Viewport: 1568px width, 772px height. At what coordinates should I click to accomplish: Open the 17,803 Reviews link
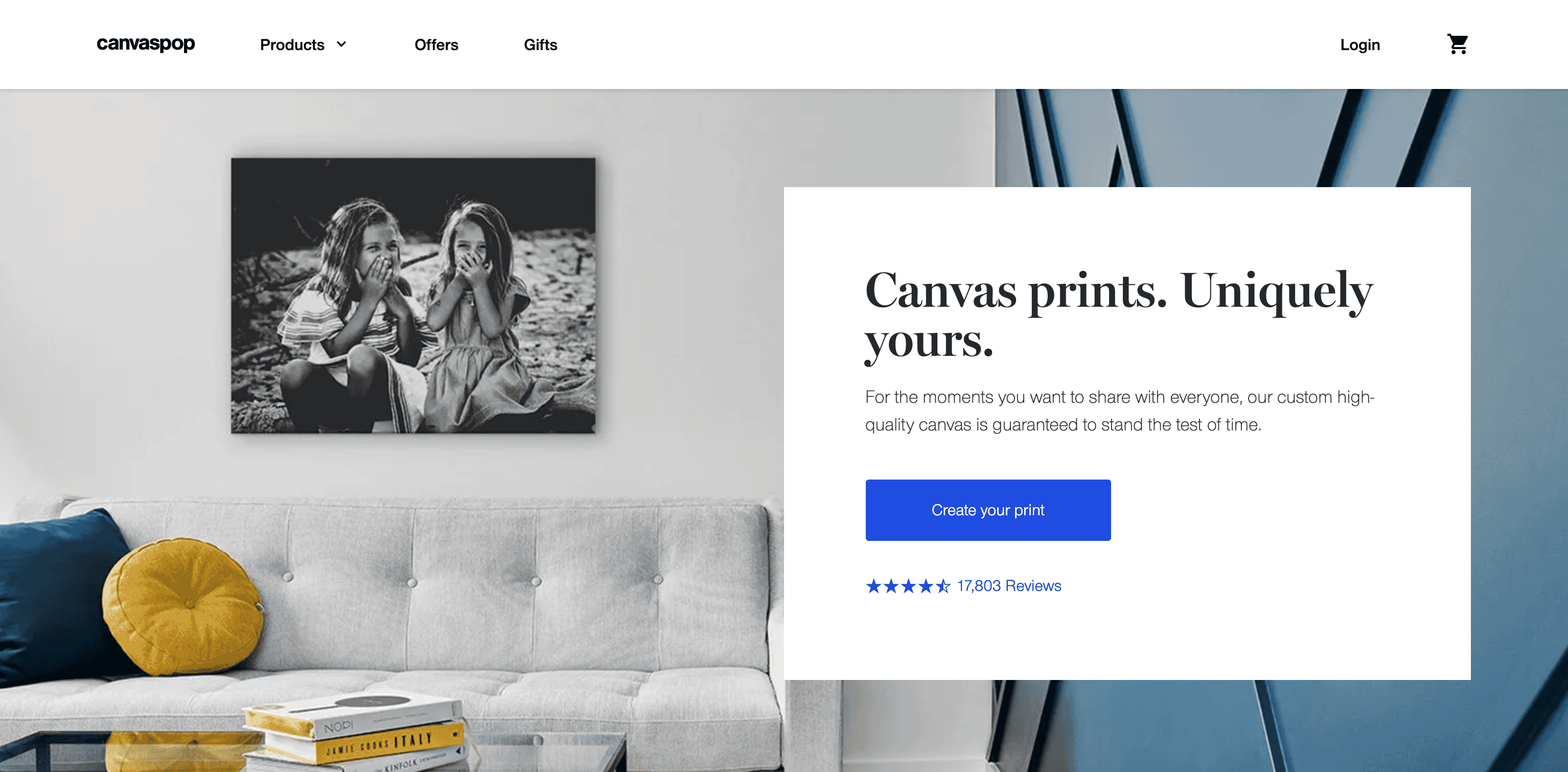1008,586
